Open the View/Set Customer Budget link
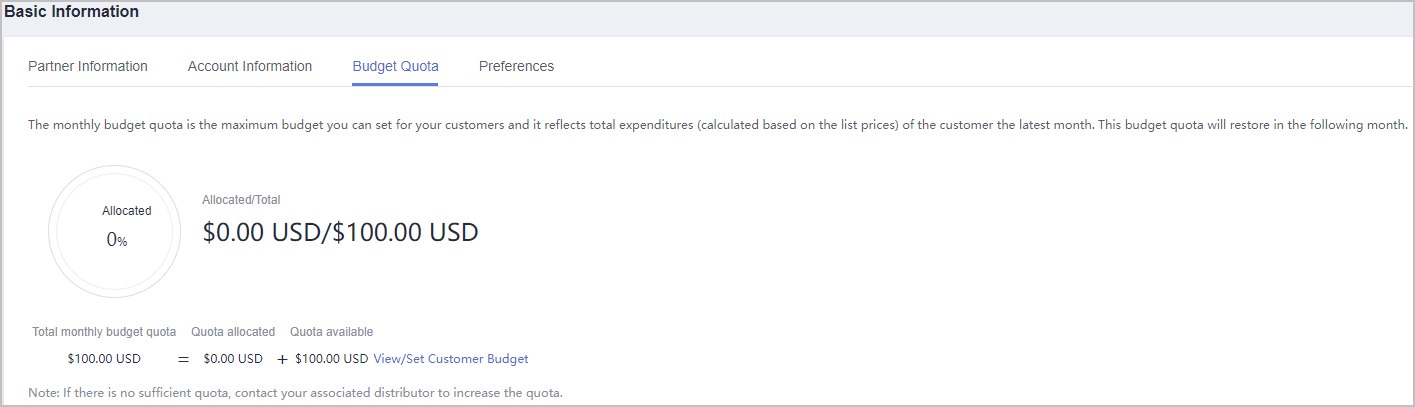The image size is (1415, 407). [x=451, y=359]
